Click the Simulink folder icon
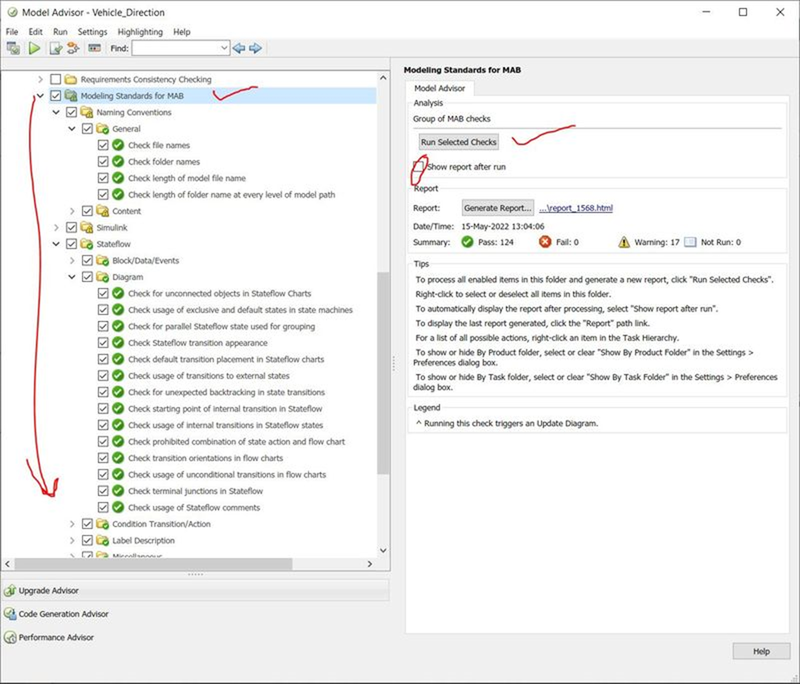This screenshot has width=800, height=684. (87, 227)
